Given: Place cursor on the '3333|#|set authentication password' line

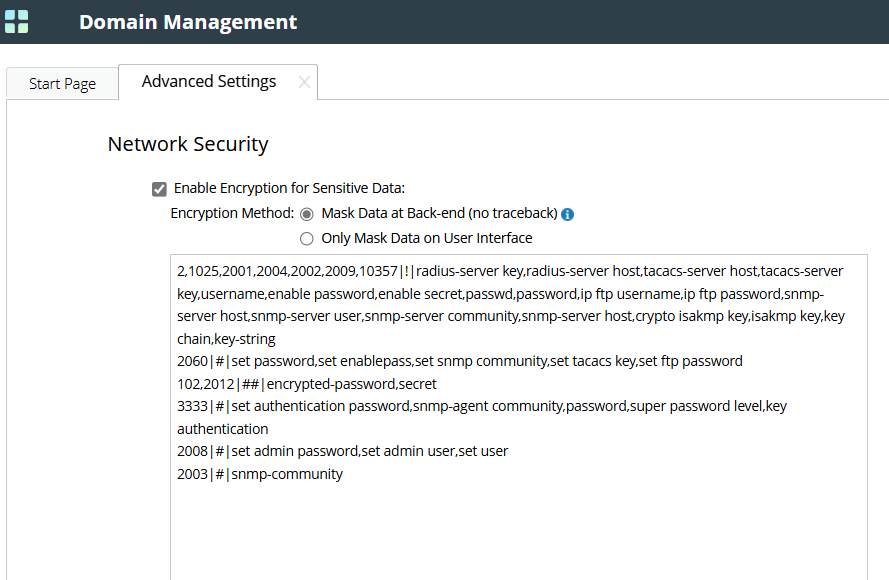Looking at the screenshot, I should (x=480, y=407).
